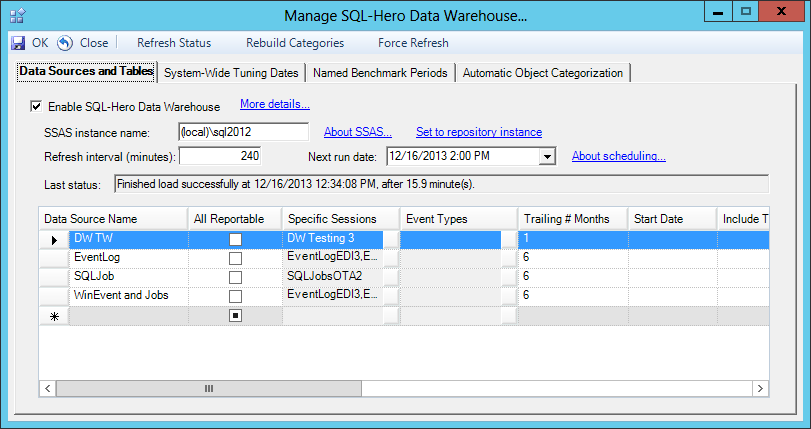The image size is (811, 429).
Task: Toggle Enable SQL-Hero Data Warehouse checkbox
Action: pos(36,107)
